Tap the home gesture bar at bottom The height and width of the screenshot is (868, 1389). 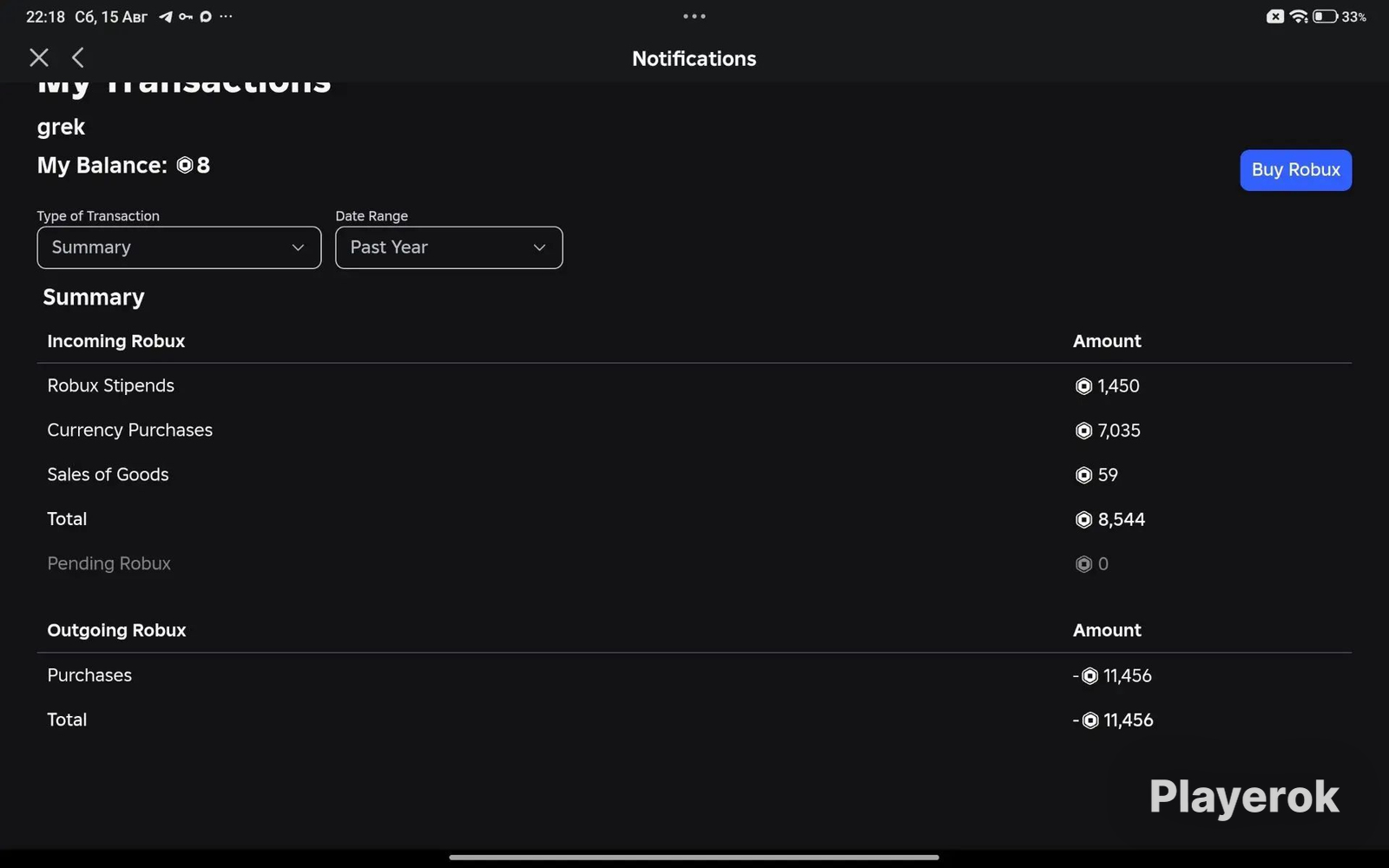pos(694,857)
